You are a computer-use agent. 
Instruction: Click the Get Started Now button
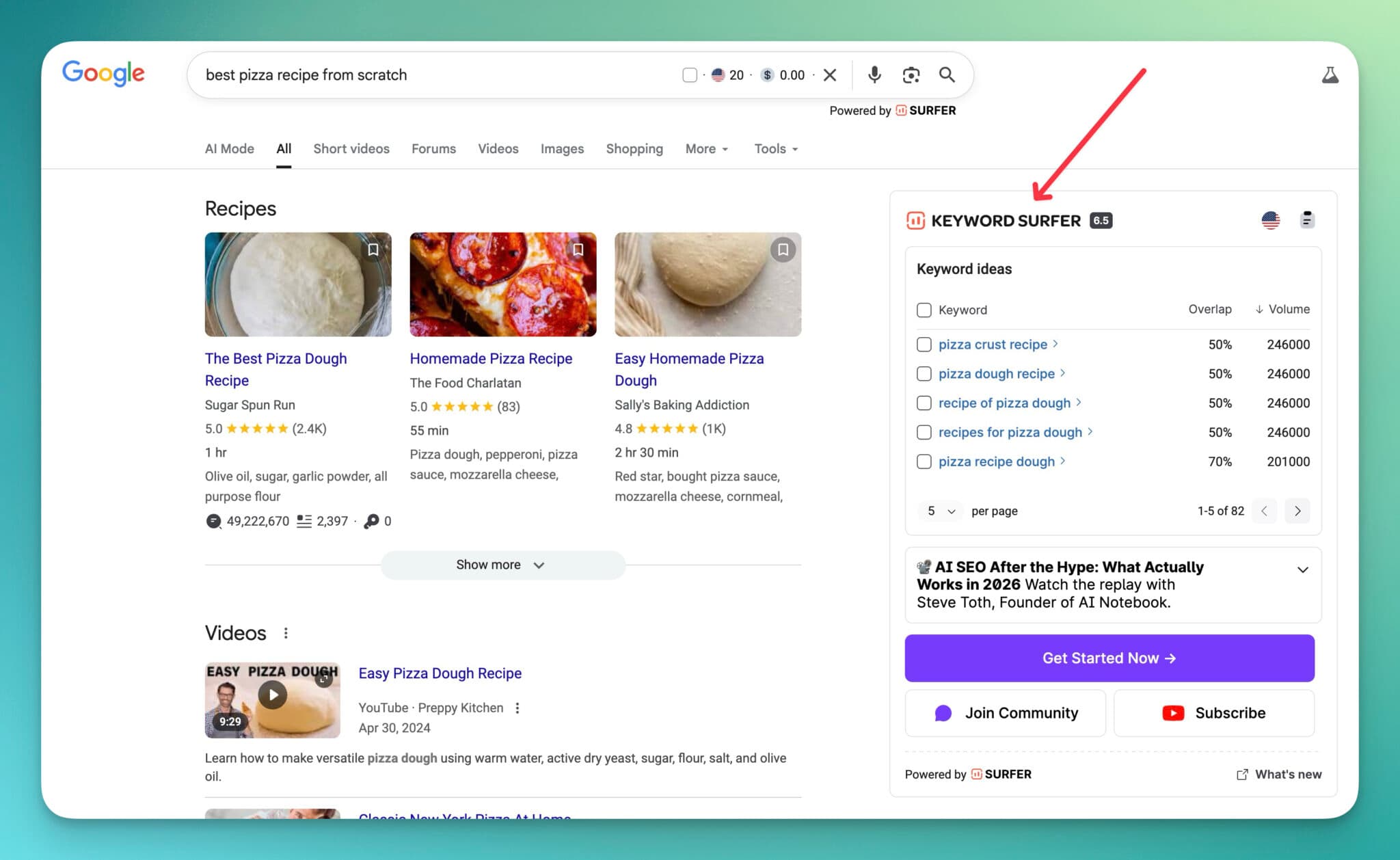point(1109,658)
